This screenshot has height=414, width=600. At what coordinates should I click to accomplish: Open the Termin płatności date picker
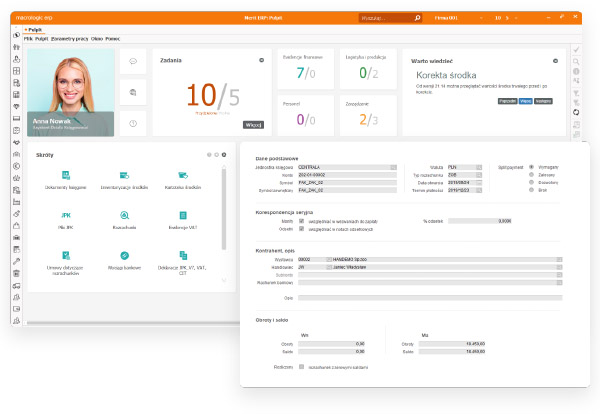[479, 190]
